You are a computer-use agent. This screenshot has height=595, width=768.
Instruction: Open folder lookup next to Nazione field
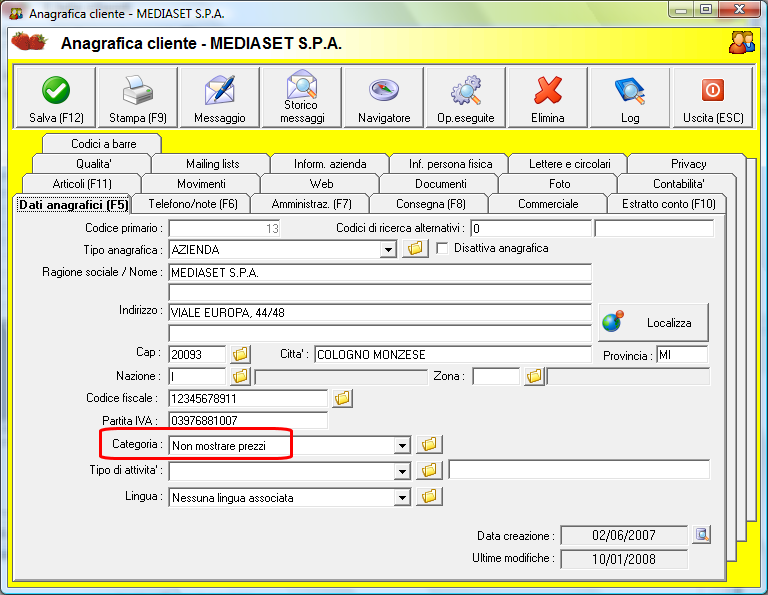(x=240, y=376)
